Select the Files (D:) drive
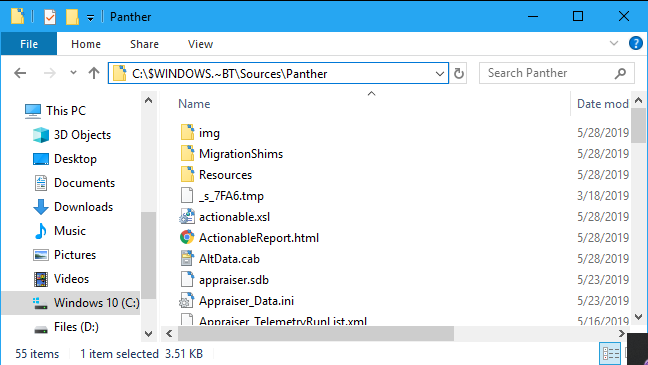The height and width of the screenshot is (365, 648). tap(76, 327)
